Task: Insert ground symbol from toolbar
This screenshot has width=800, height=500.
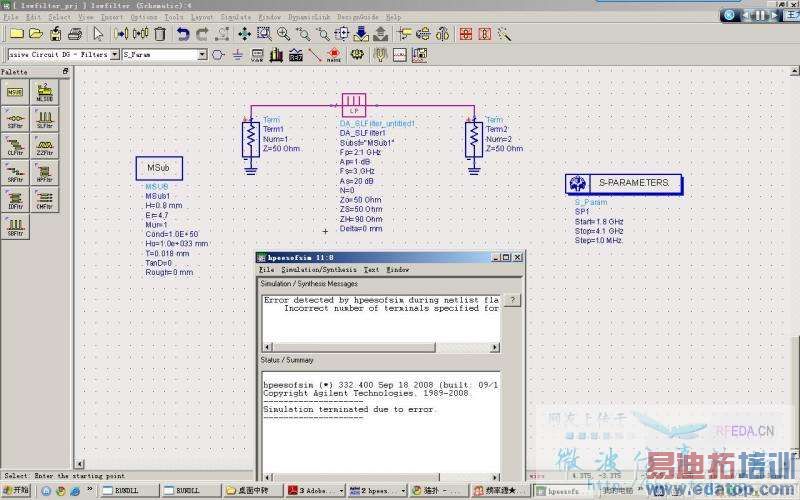Action: [235, 55]
